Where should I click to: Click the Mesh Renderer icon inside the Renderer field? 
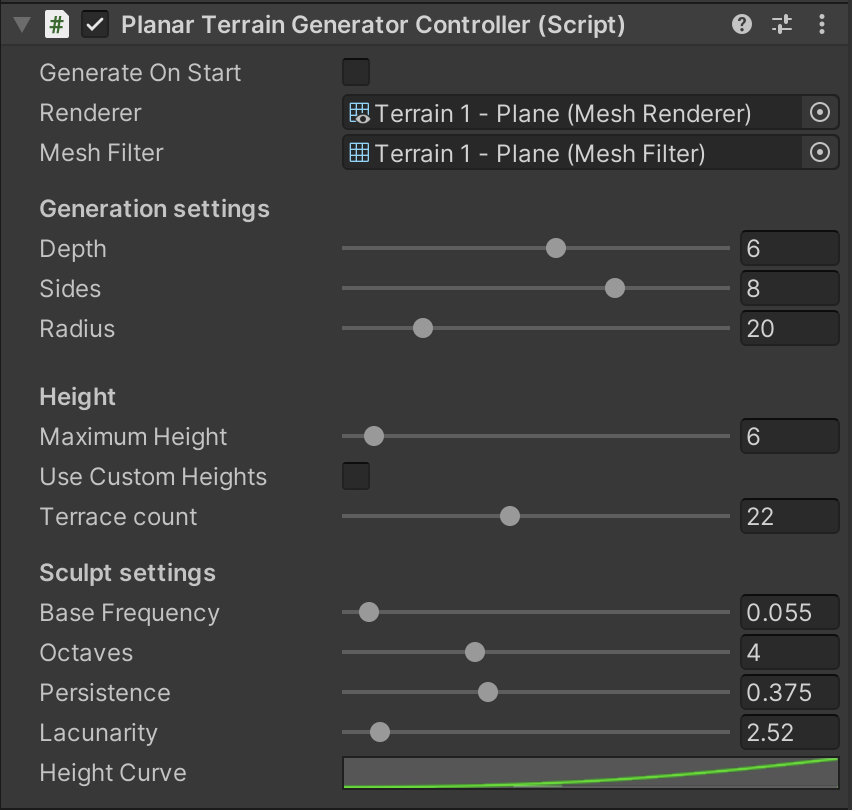click(358, 112)
